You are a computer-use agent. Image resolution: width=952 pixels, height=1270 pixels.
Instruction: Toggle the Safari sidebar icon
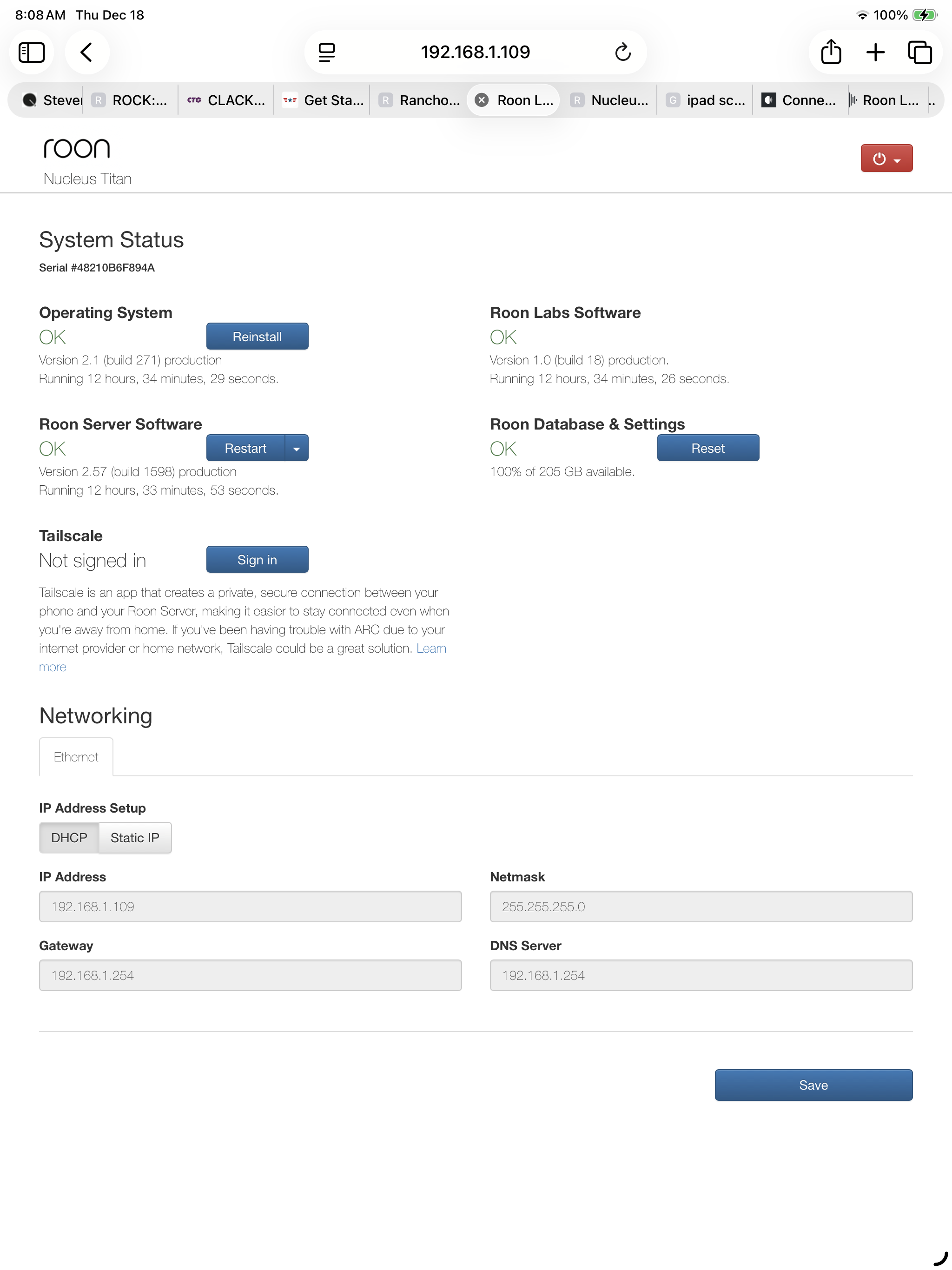pyautogui.click(x=32, y=52)
